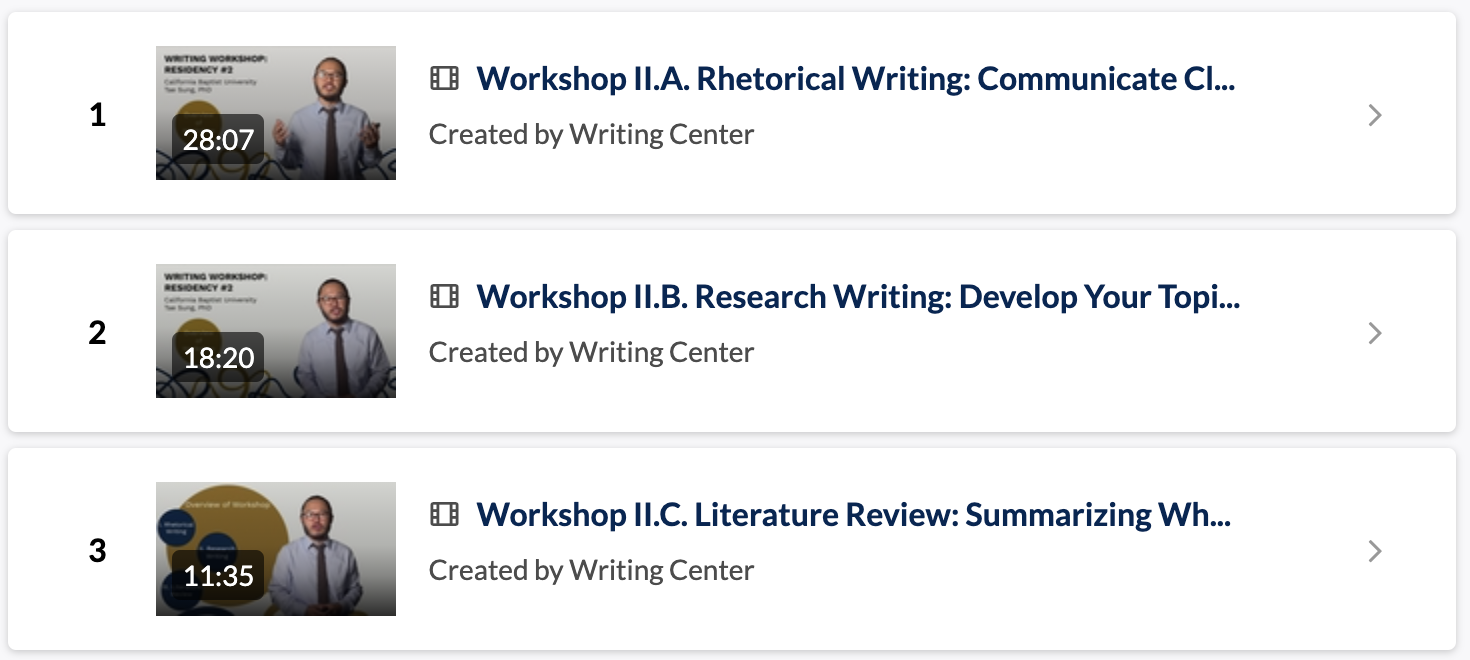Expand the Research Writing row using its right chevron

point(1375,333)
